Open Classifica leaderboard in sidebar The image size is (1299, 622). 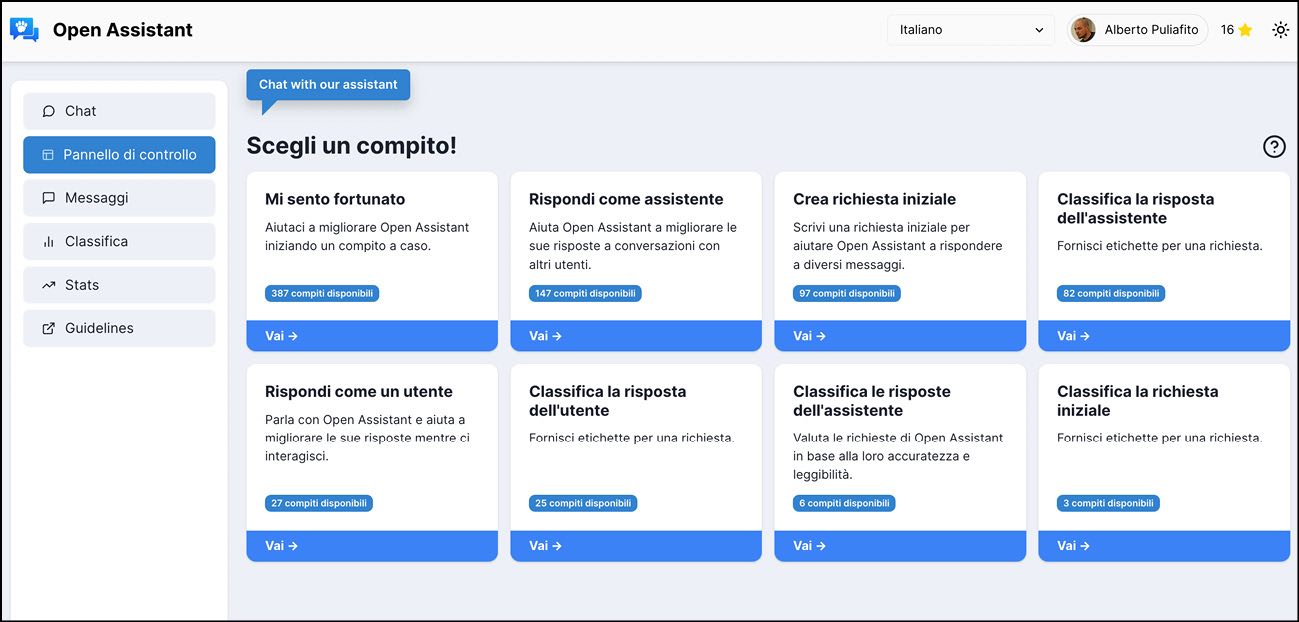click(x=119, y=242)
